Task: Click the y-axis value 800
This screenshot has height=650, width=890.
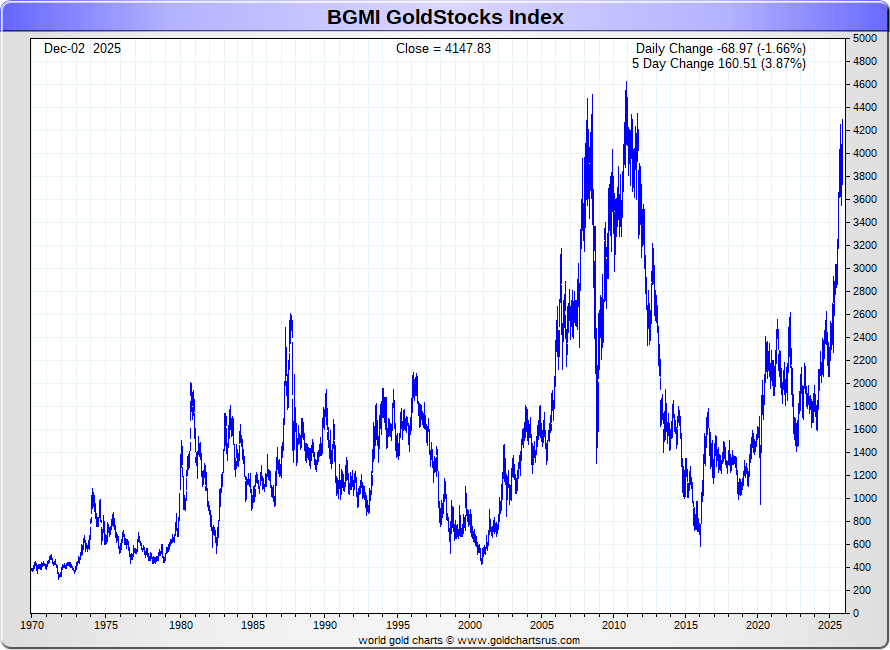Action: (x=862, y=521)
